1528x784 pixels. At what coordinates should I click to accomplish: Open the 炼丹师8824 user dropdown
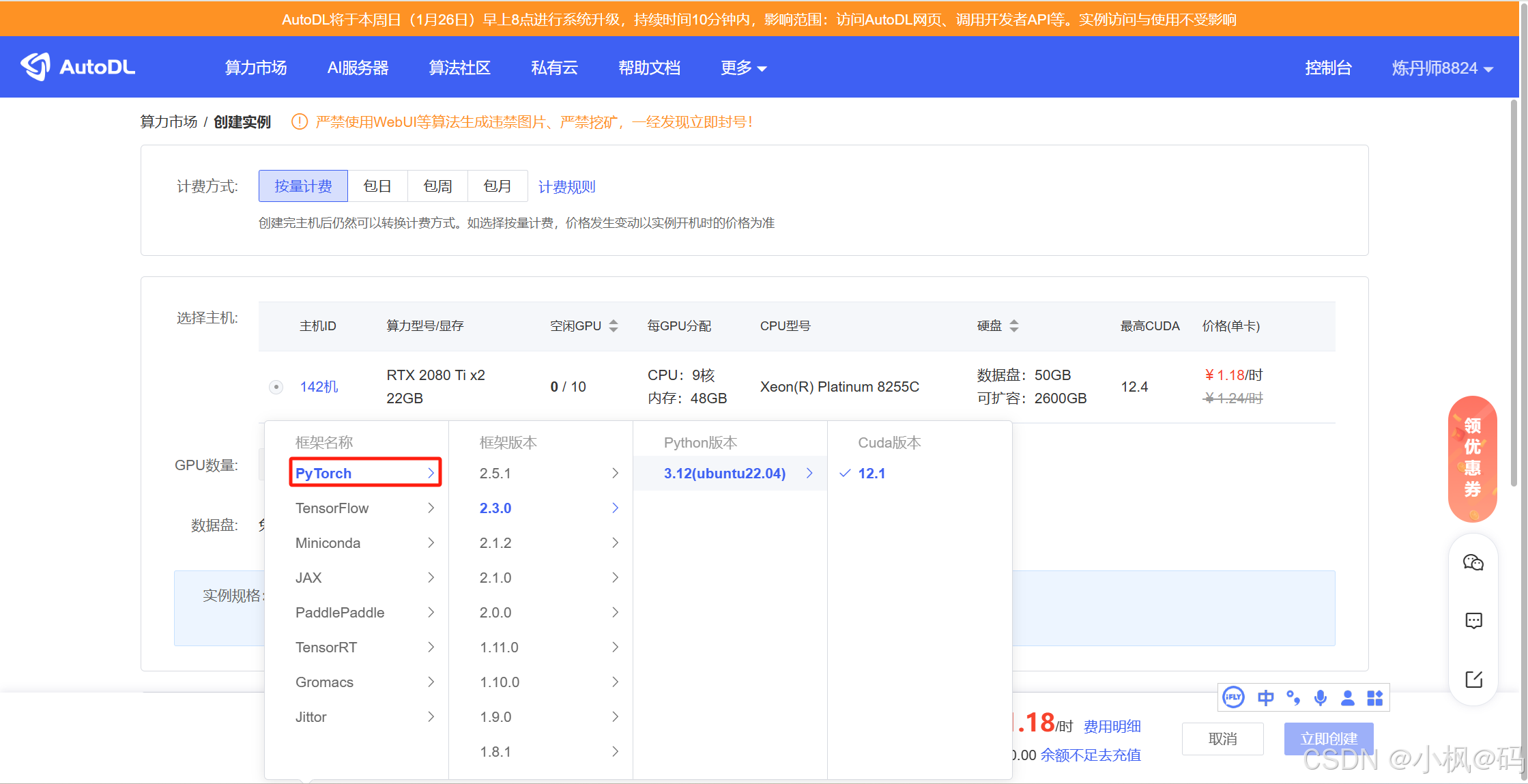coord(1442,68)
